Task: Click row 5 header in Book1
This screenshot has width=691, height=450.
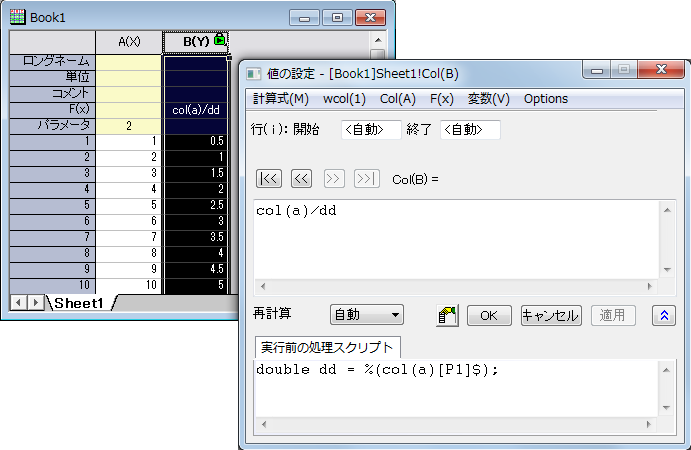Action: click(x=52, y=205)
